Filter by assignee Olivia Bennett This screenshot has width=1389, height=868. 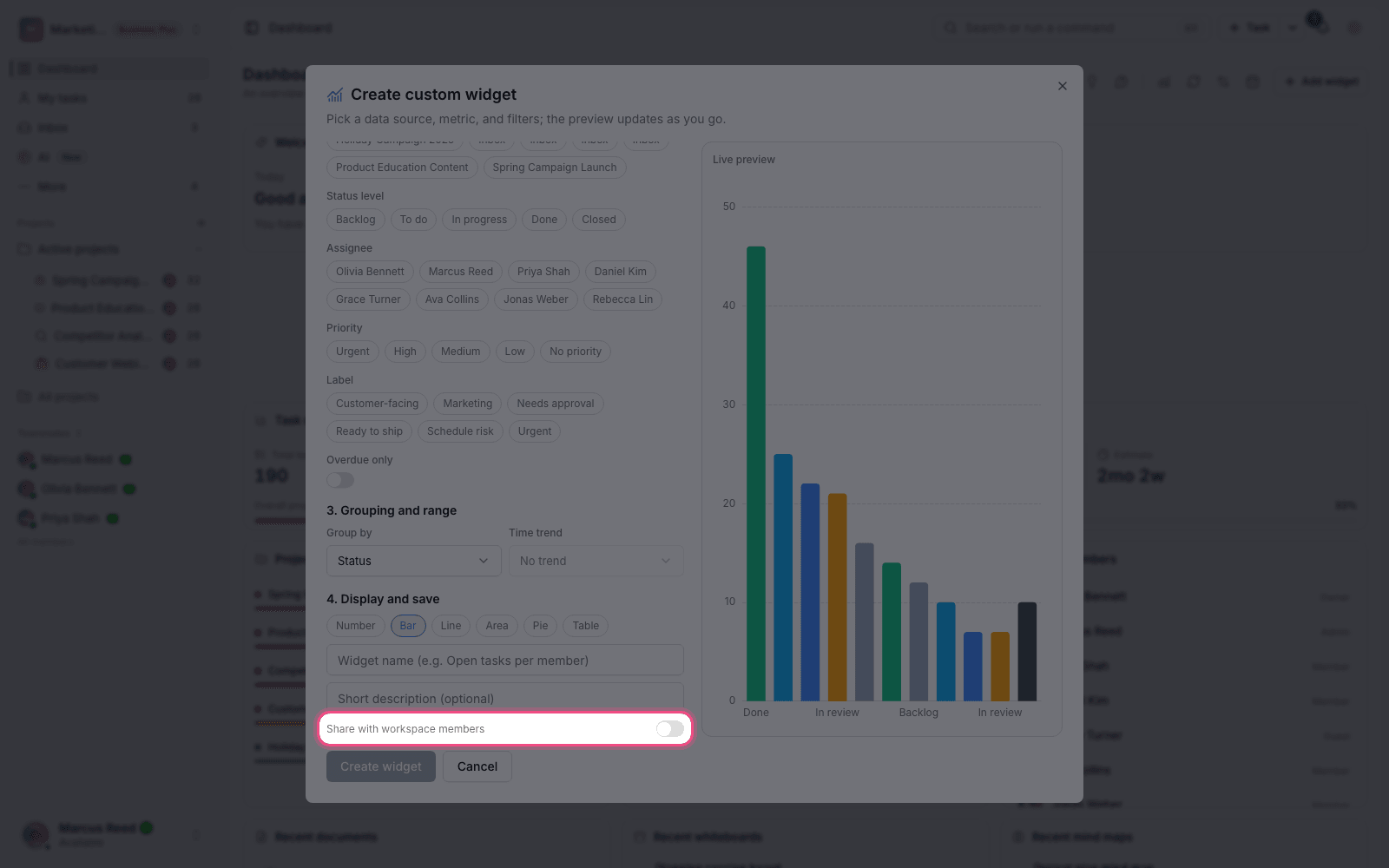coord(370,272)
